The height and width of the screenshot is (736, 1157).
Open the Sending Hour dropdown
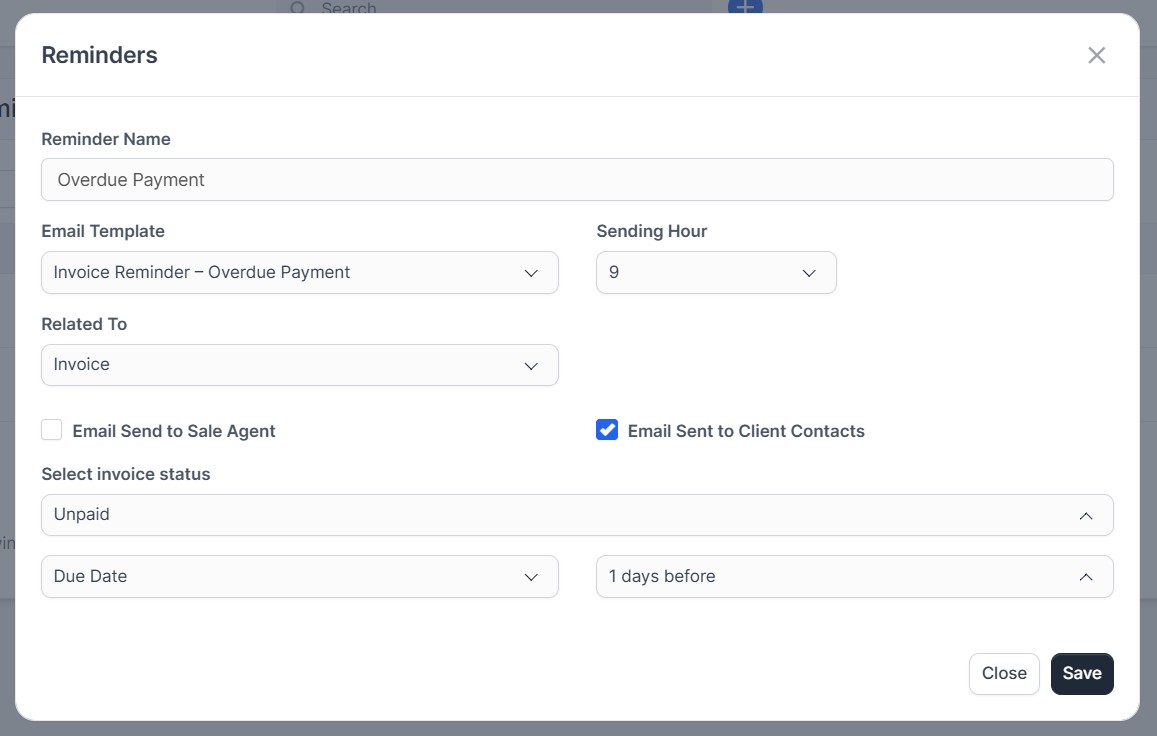[716, 272]
